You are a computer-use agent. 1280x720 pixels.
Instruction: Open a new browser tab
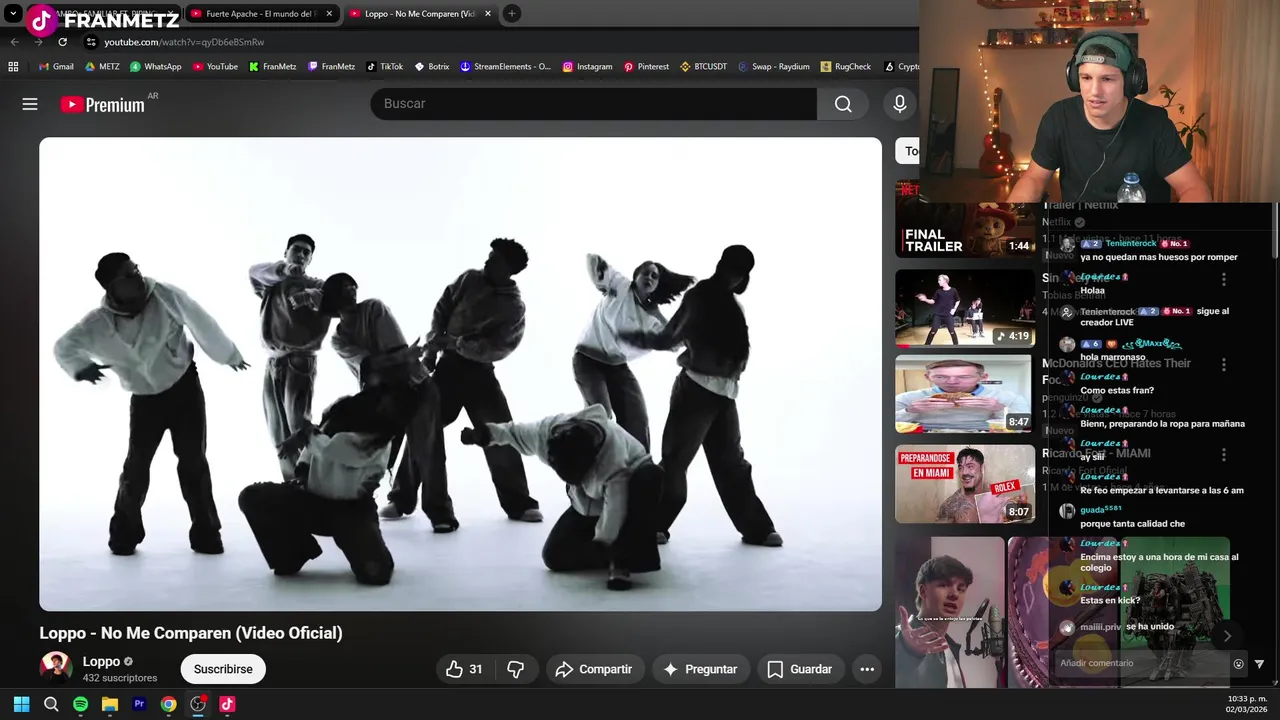[x=511, y=14]
